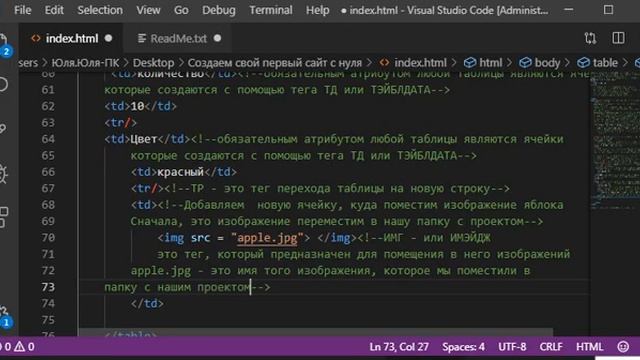
Task: Change indentation via Spaces: 4
Action: [463, 347]
